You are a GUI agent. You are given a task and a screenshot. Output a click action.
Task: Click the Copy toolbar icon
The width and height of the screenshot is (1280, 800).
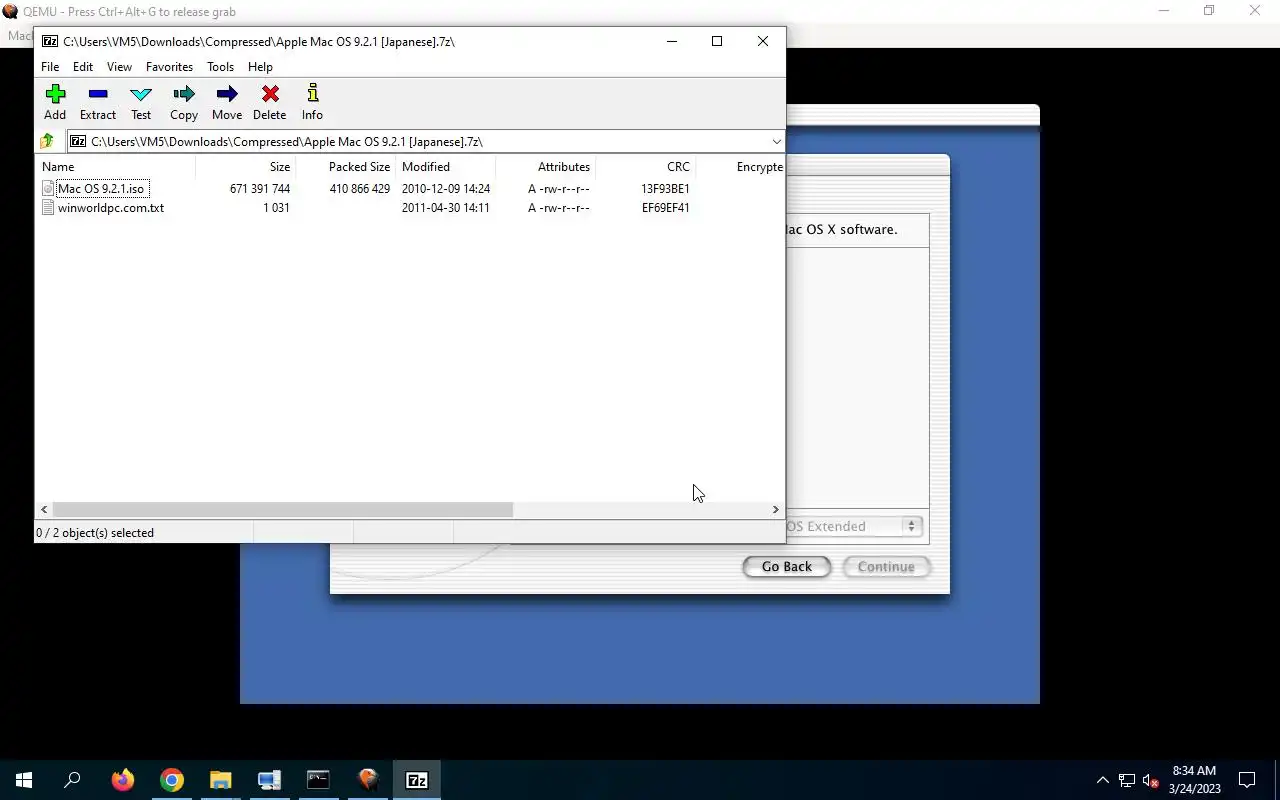[184, 102]
